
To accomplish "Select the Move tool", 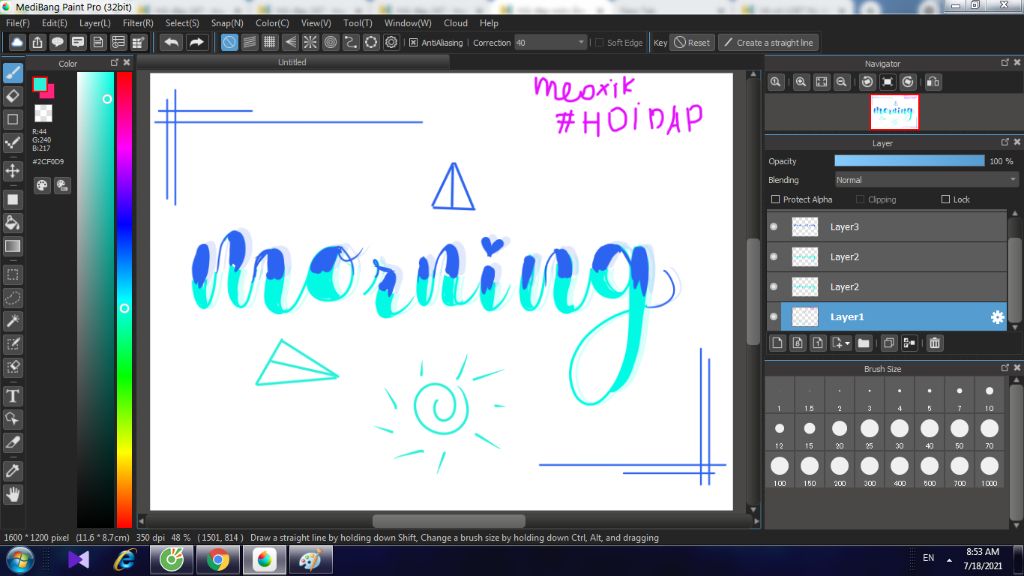I will pyautogui.click(x=12, y=171).
